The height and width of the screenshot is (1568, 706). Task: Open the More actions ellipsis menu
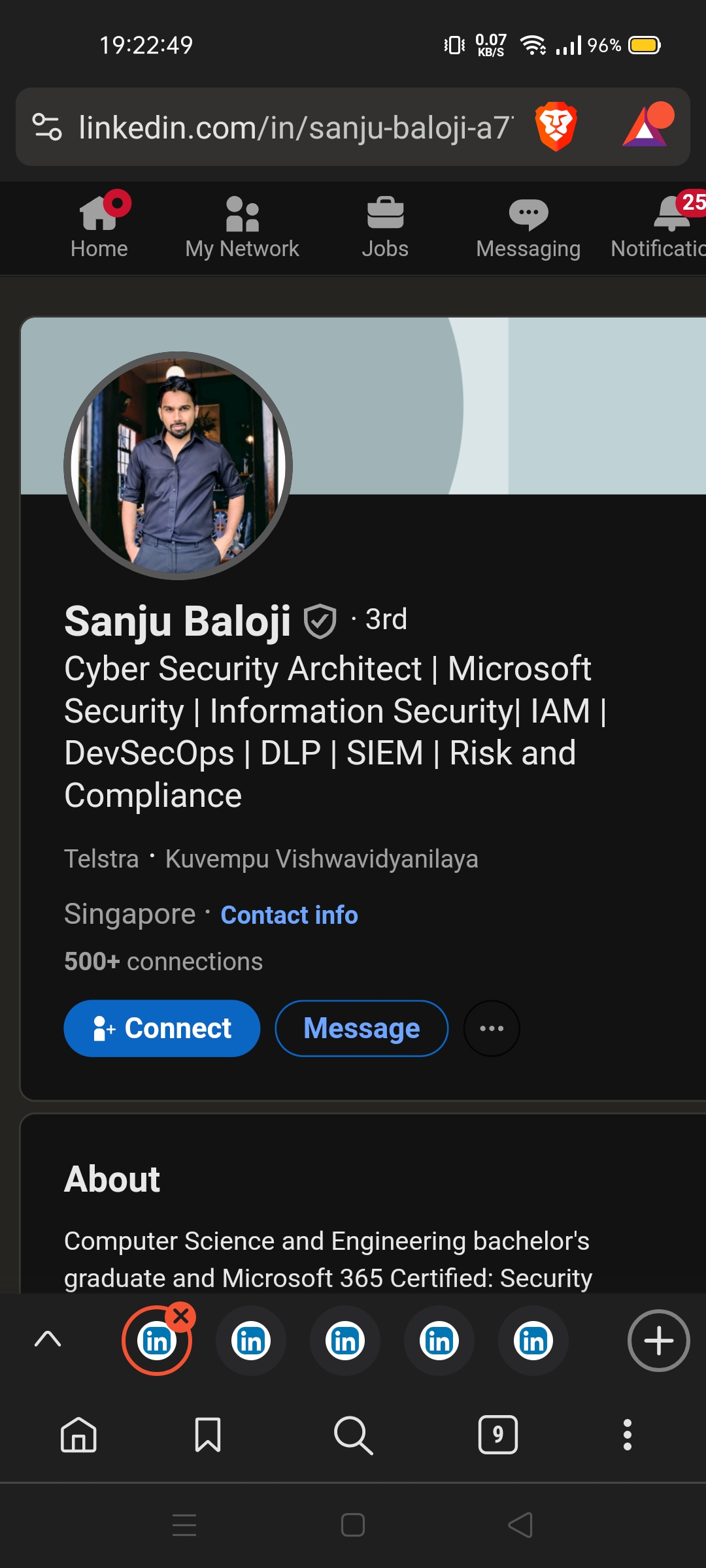[x=492, y=1028]
